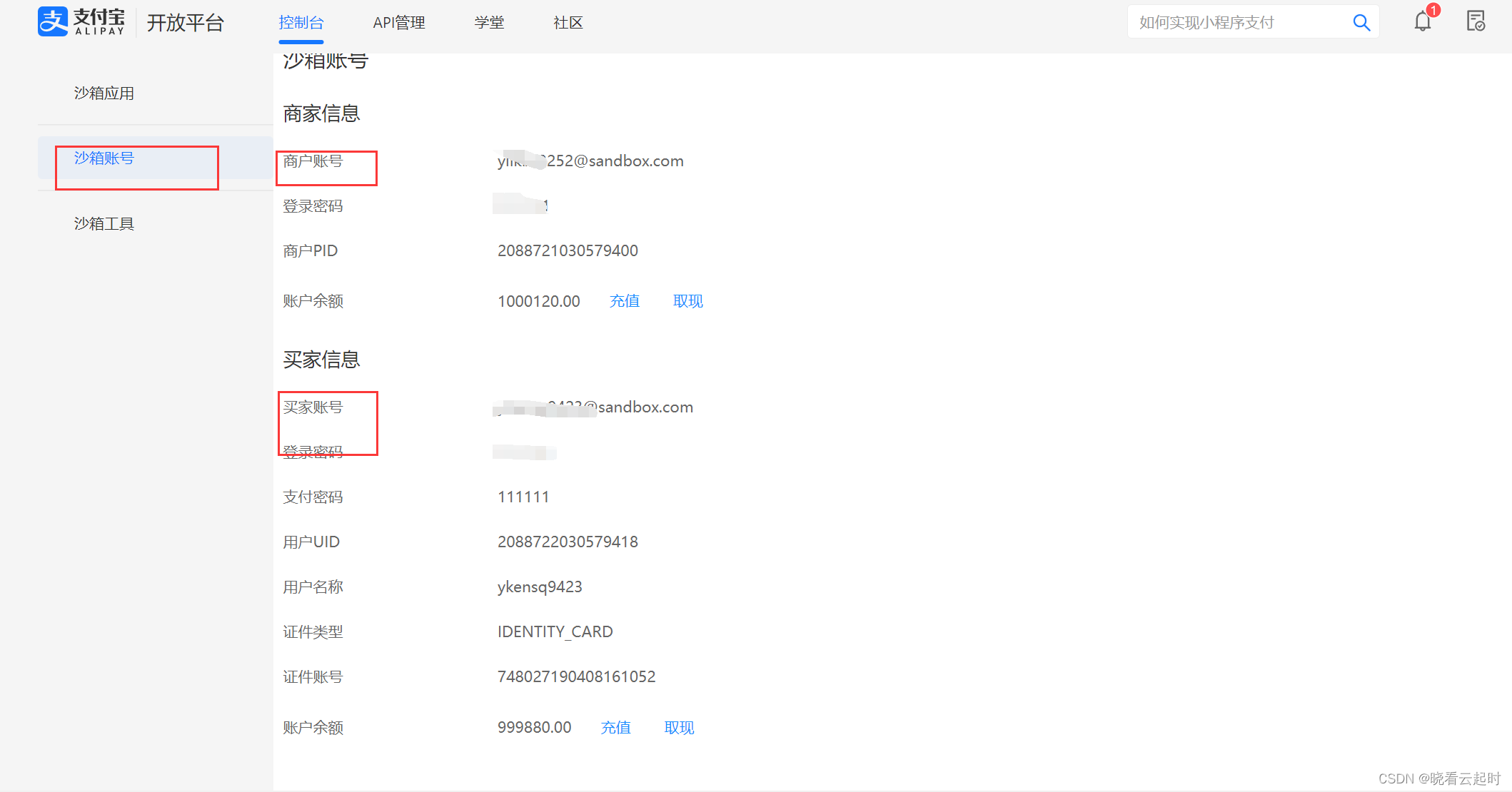Open the API管理 tab

tap(399, 23)
